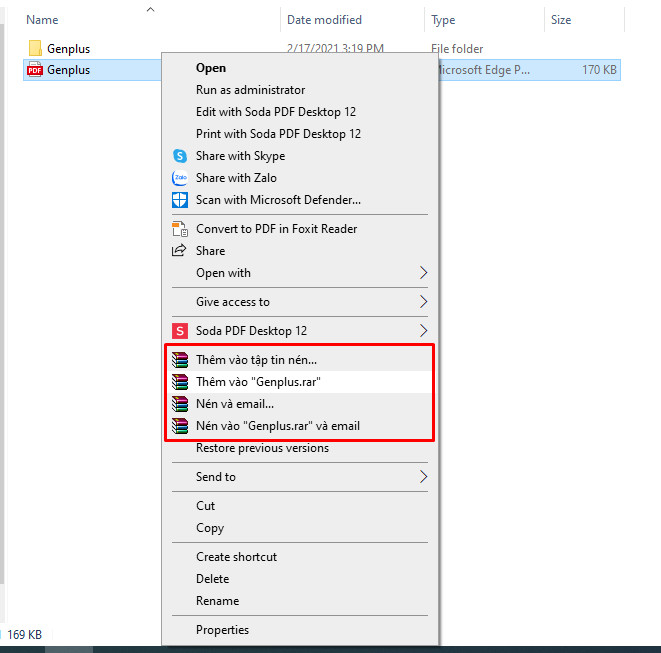Click the Share arrow icon
Screen dimensions: 661x653
coord(180,251)
